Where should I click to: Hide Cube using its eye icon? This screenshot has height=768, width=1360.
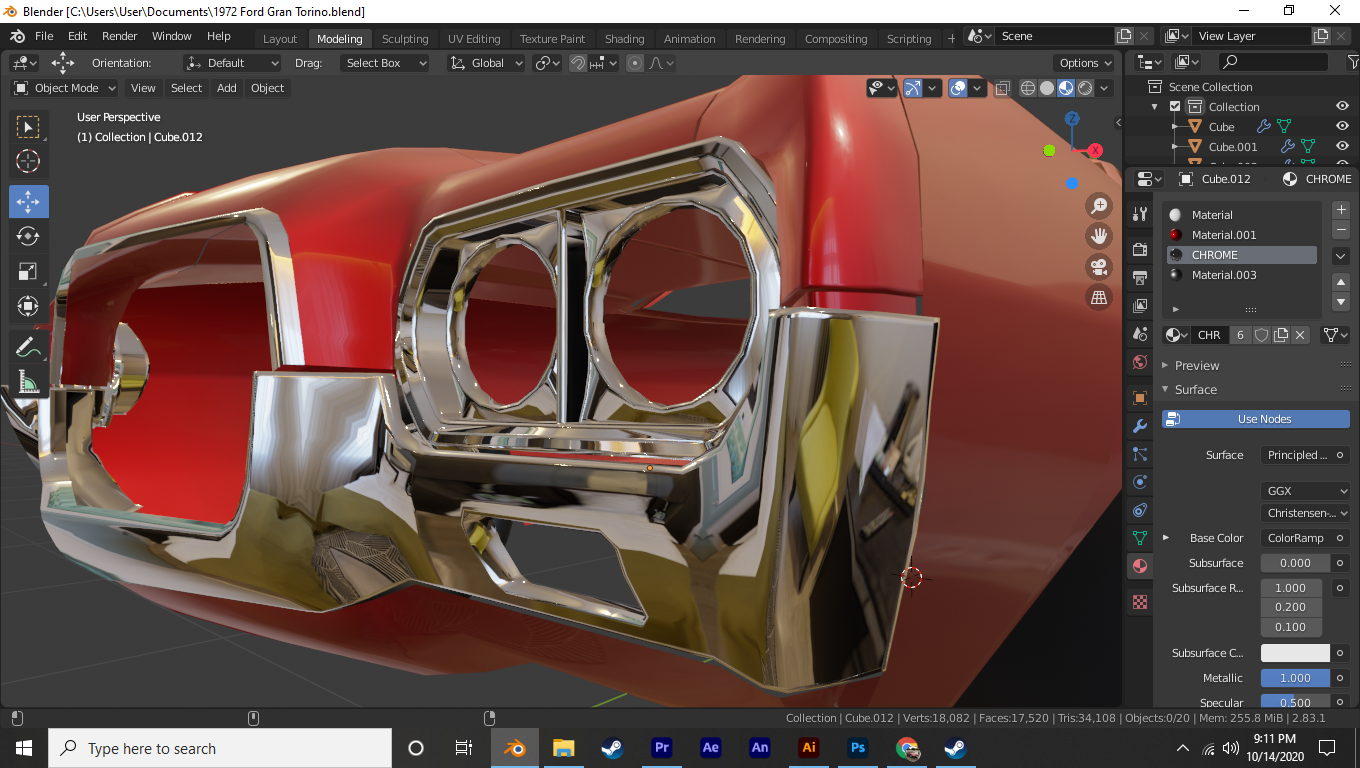(1343, 127)
